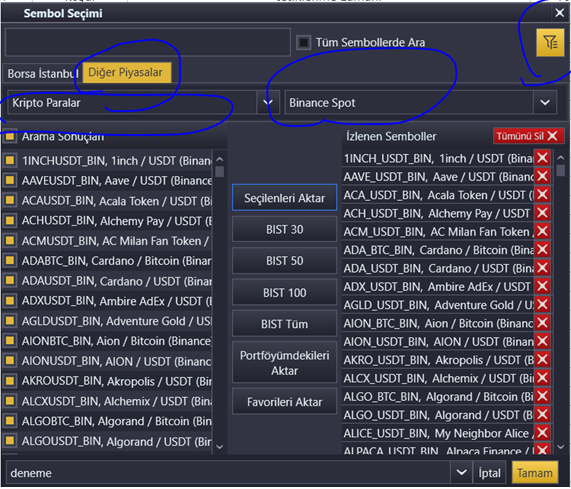
Task: Remove AION_USDT_BIN from watched list
Action: 542,341
